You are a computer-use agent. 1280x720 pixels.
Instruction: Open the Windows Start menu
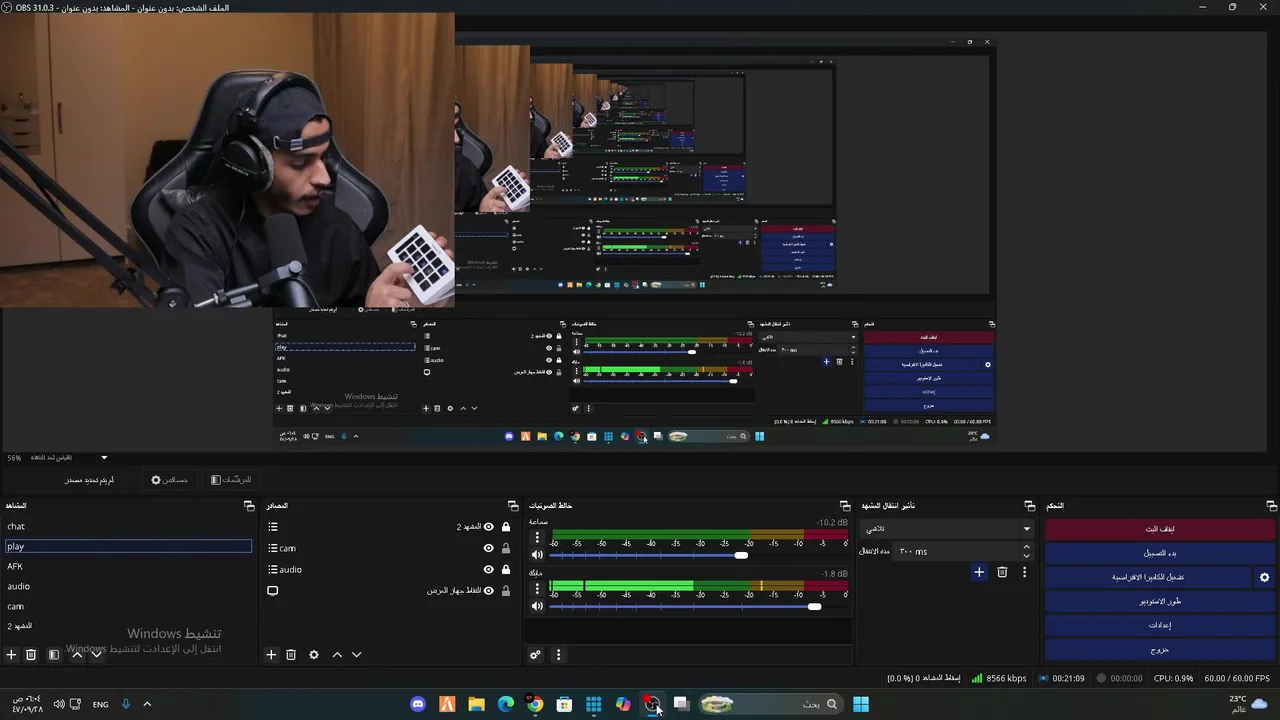(861, 704)
